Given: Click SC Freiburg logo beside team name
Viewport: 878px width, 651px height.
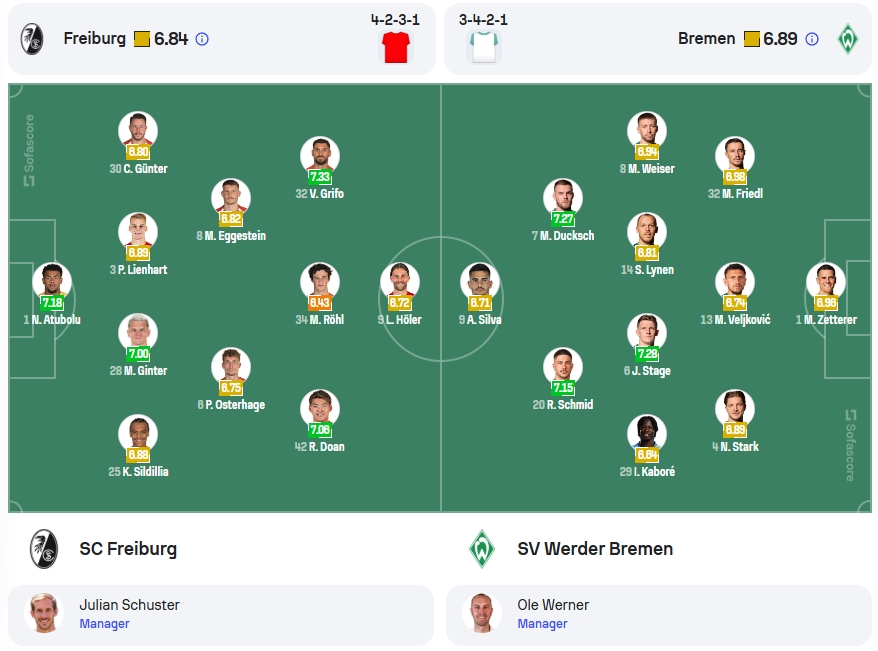Looking at the screenshot, I should click(44, 549).
